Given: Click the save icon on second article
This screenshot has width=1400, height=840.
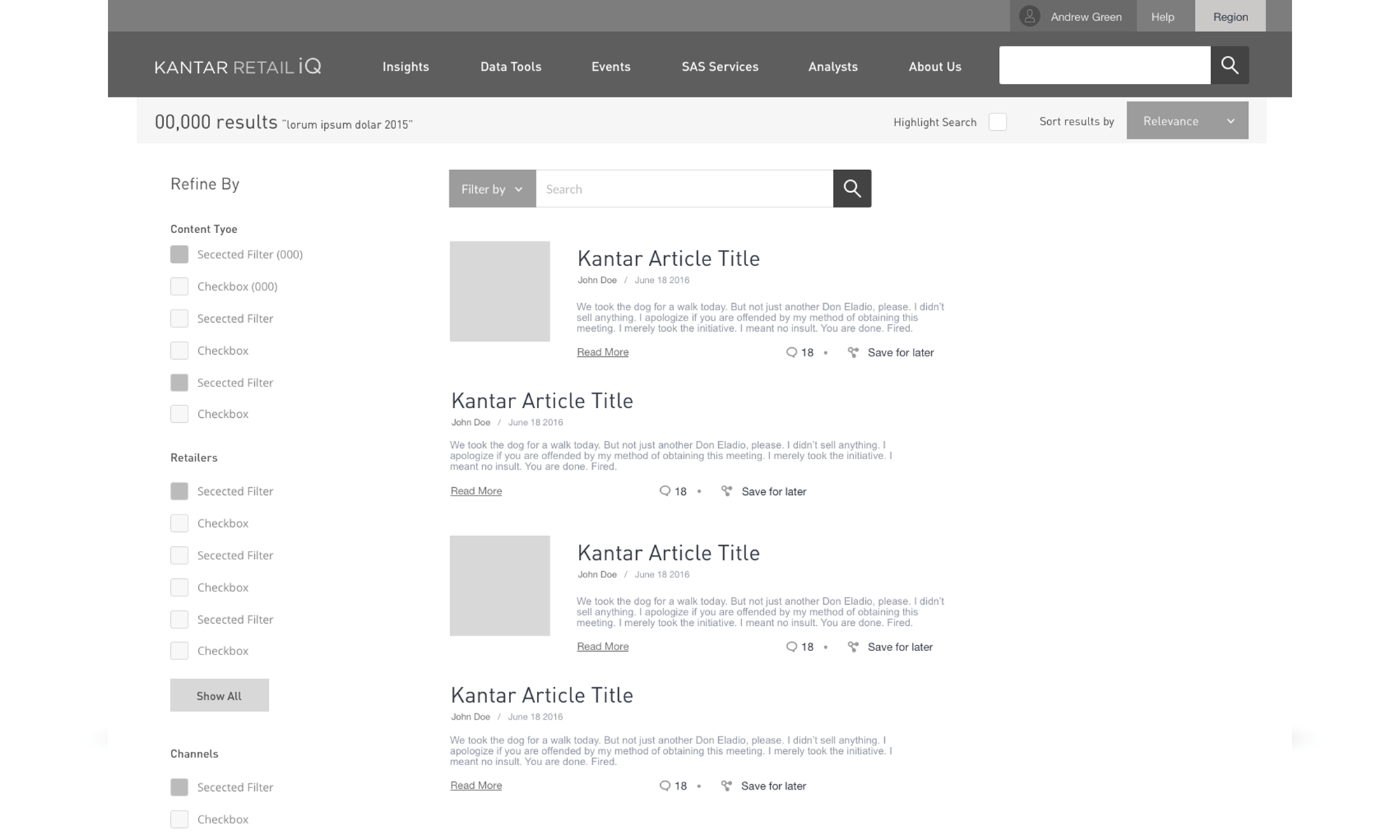Looking at the screenshot, I should point(727,491).
